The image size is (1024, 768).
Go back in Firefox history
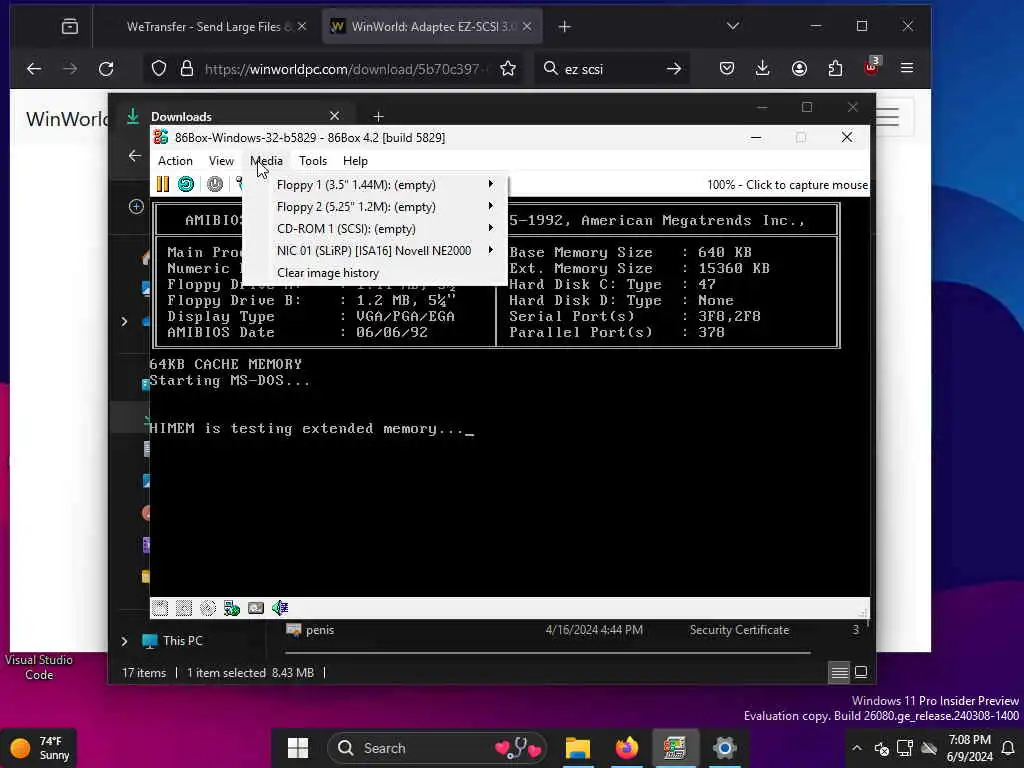(x=34, y=69)
